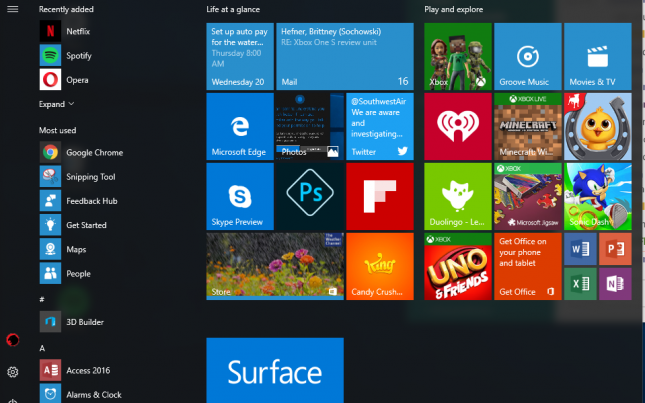This screenshot has height=403, width=645.
Task: Open Opera browser in Recently added
Action: click(x=77, y=79)
